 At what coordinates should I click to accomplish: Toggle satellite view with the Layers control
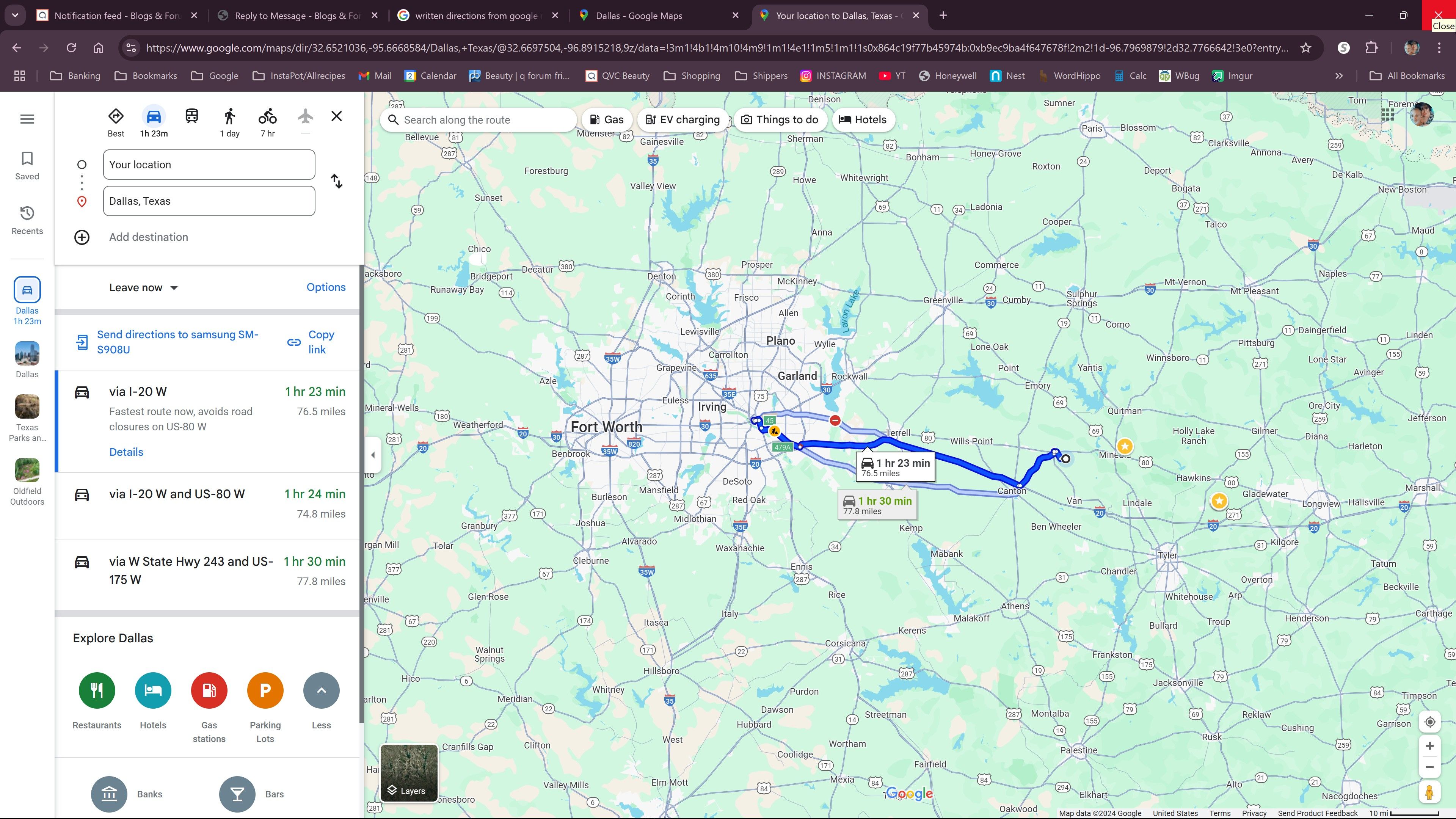(409, 773)
